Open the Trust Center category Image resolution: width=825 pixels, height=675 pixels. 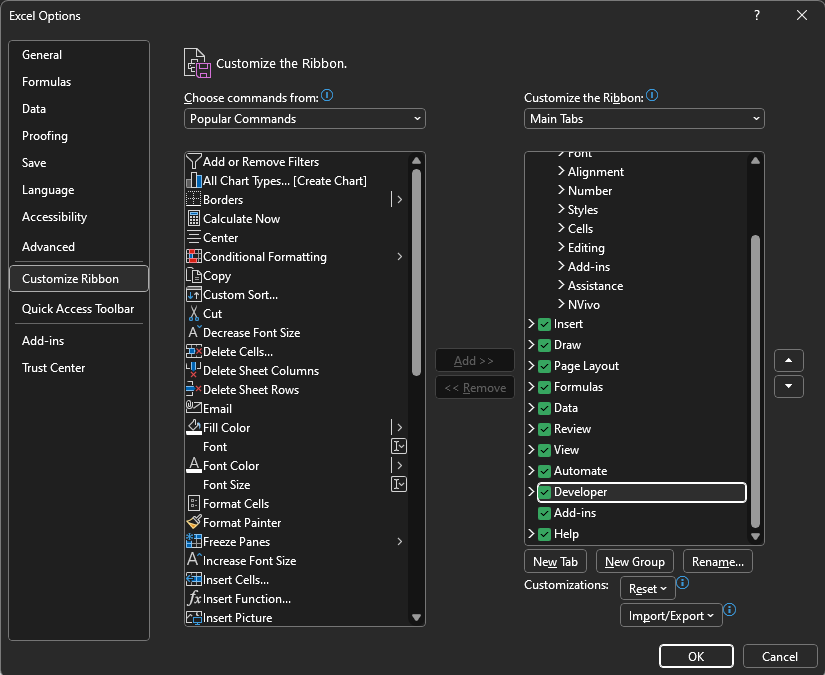(79, 368)
